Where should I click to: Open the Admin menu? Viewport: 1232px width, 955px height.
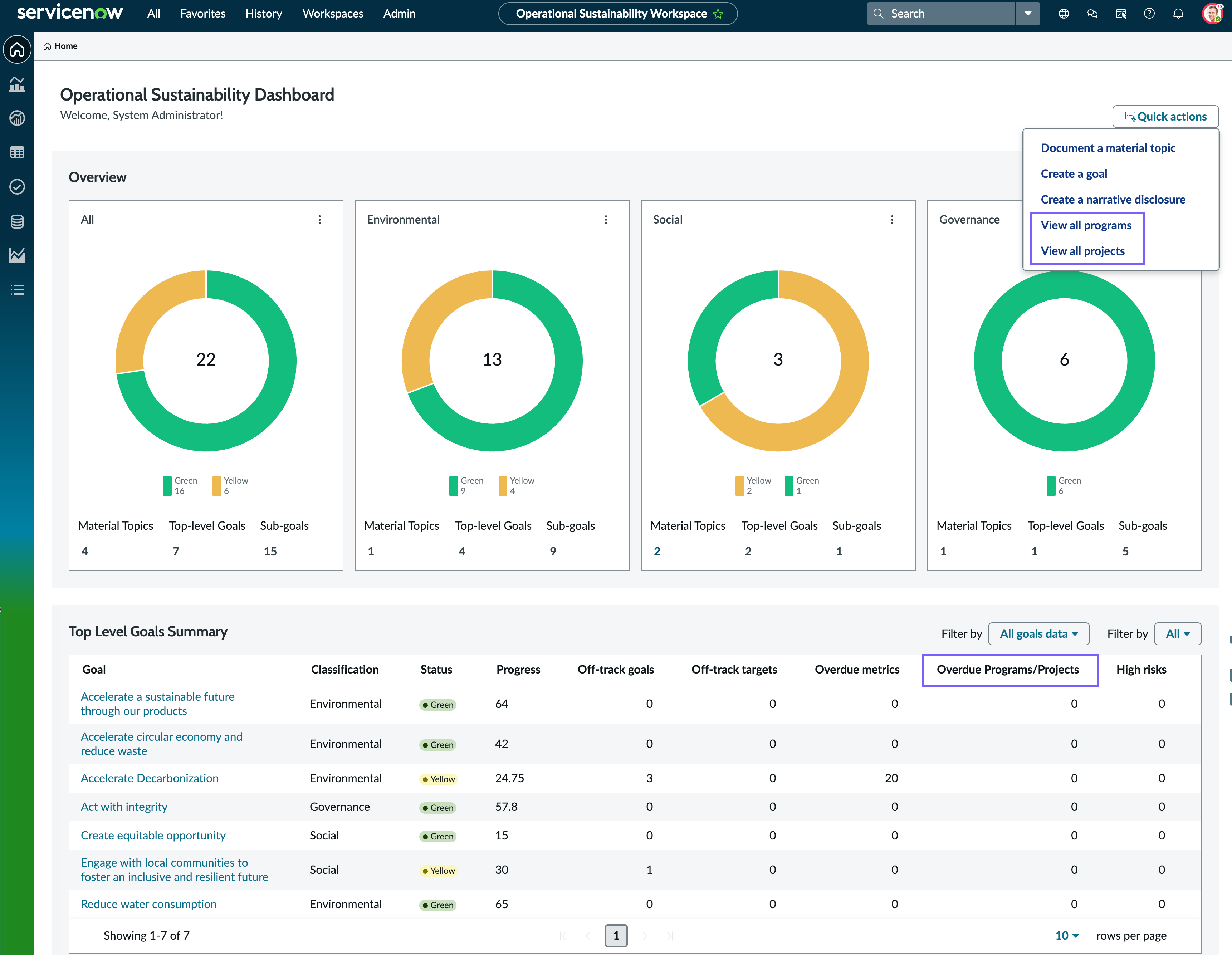[399, 14]
